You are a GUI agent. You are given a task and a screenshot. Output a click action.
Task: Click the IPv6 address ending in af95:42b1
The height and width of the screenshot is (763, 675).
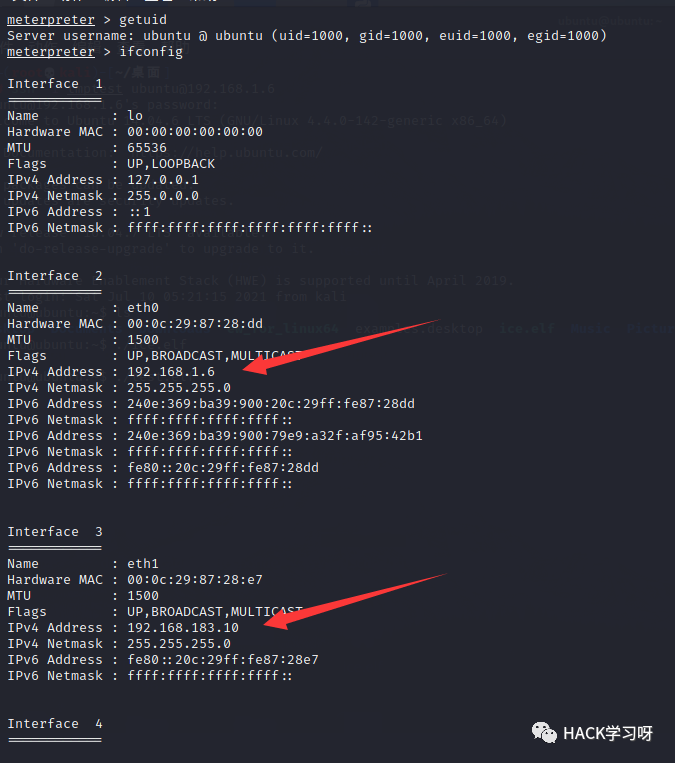coord(274,436)
